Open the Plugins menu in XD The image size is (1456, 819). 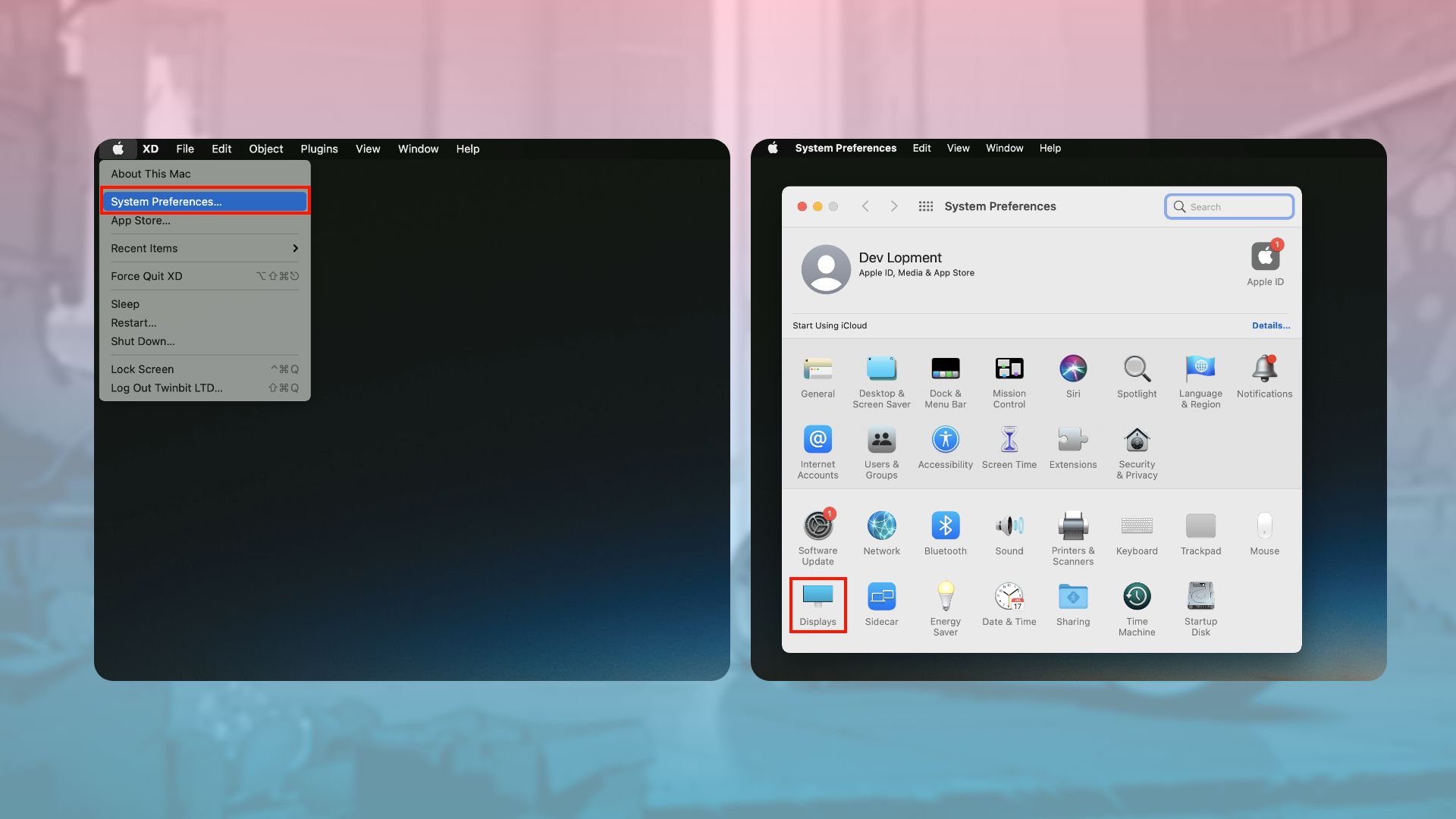(x=319, y=149)
